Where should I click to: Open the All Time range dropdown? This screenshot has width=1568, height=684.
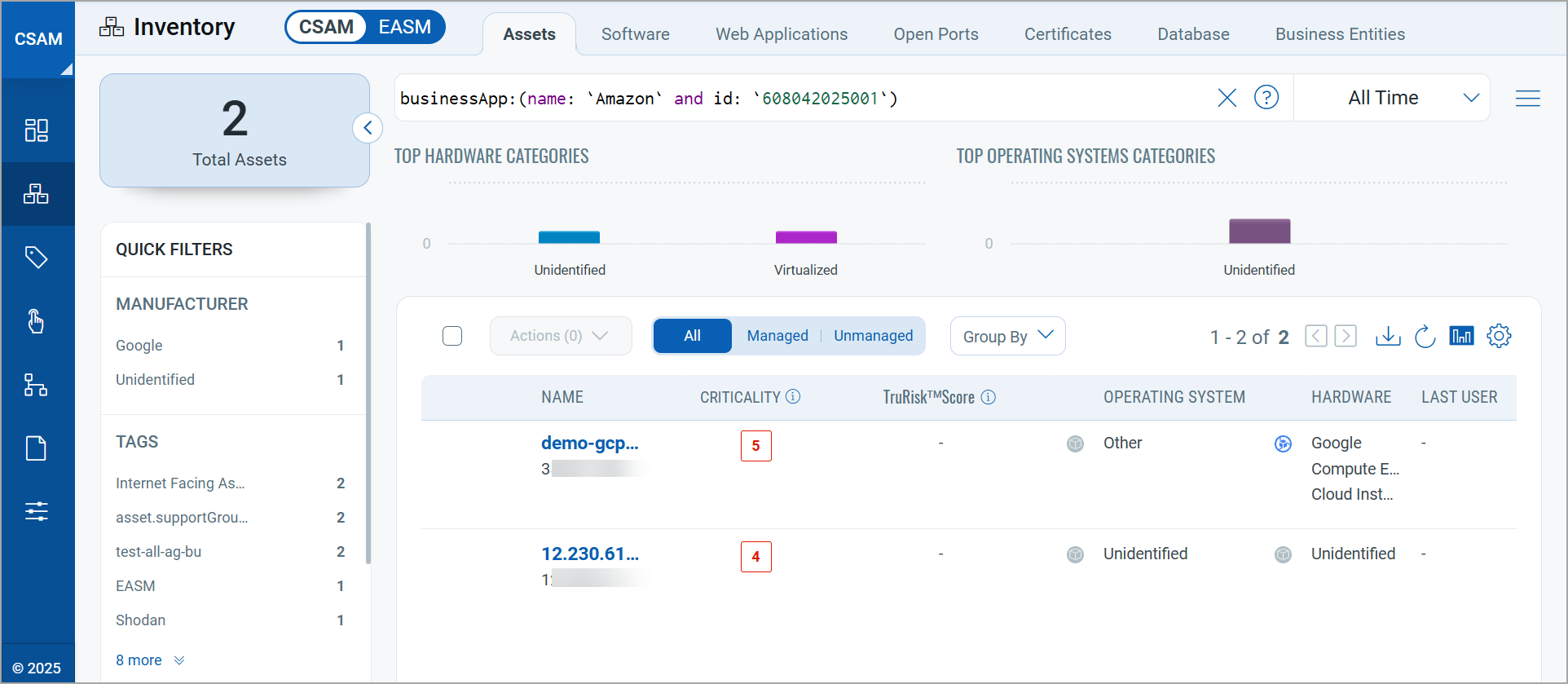1392,98
